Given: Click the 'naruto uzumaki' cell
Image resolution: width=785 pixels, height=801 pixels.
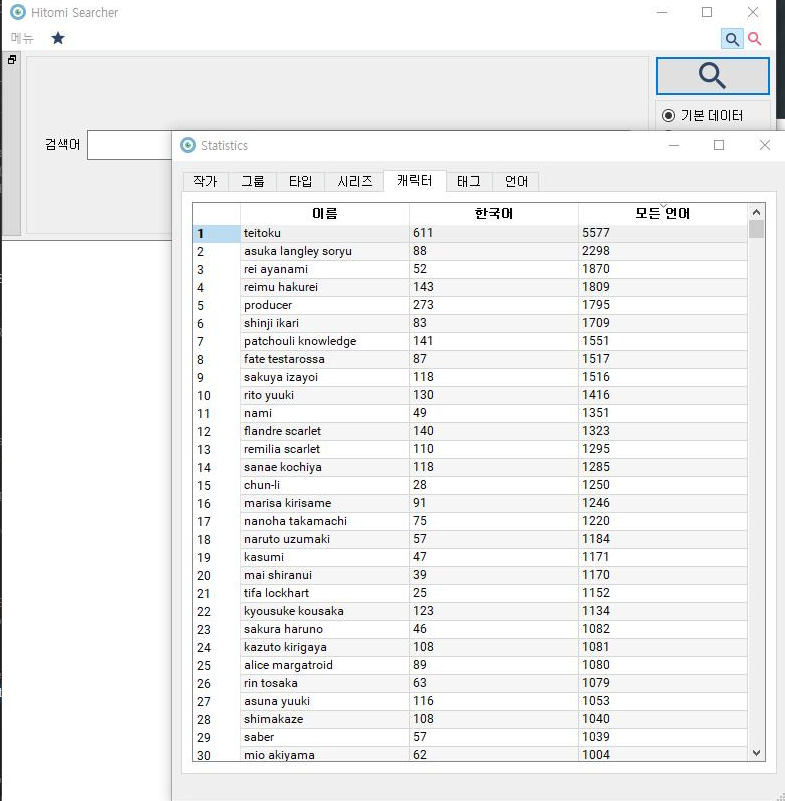Looking at the screenshot, I should coord(325,539).
